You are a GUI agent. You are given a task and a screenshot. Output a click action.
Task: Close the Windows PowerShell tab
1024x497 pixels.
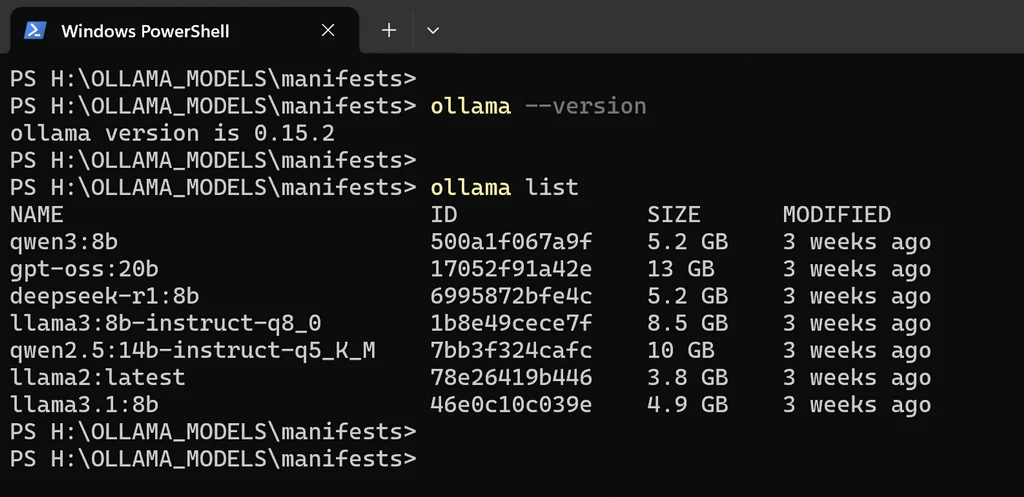point(327,31)
